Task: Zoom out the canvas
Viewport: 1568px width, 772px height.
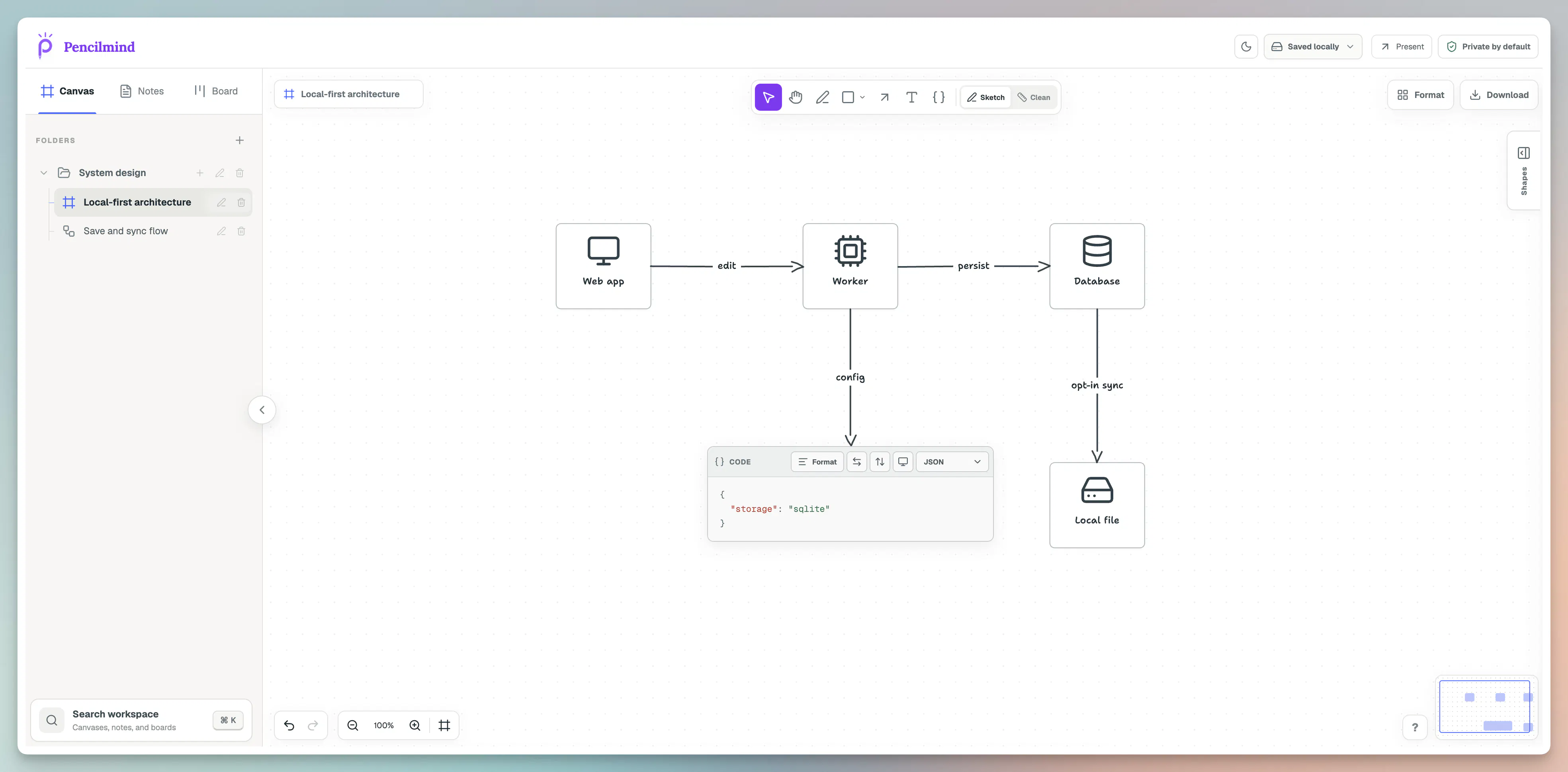Action: (x=352, y=725)
